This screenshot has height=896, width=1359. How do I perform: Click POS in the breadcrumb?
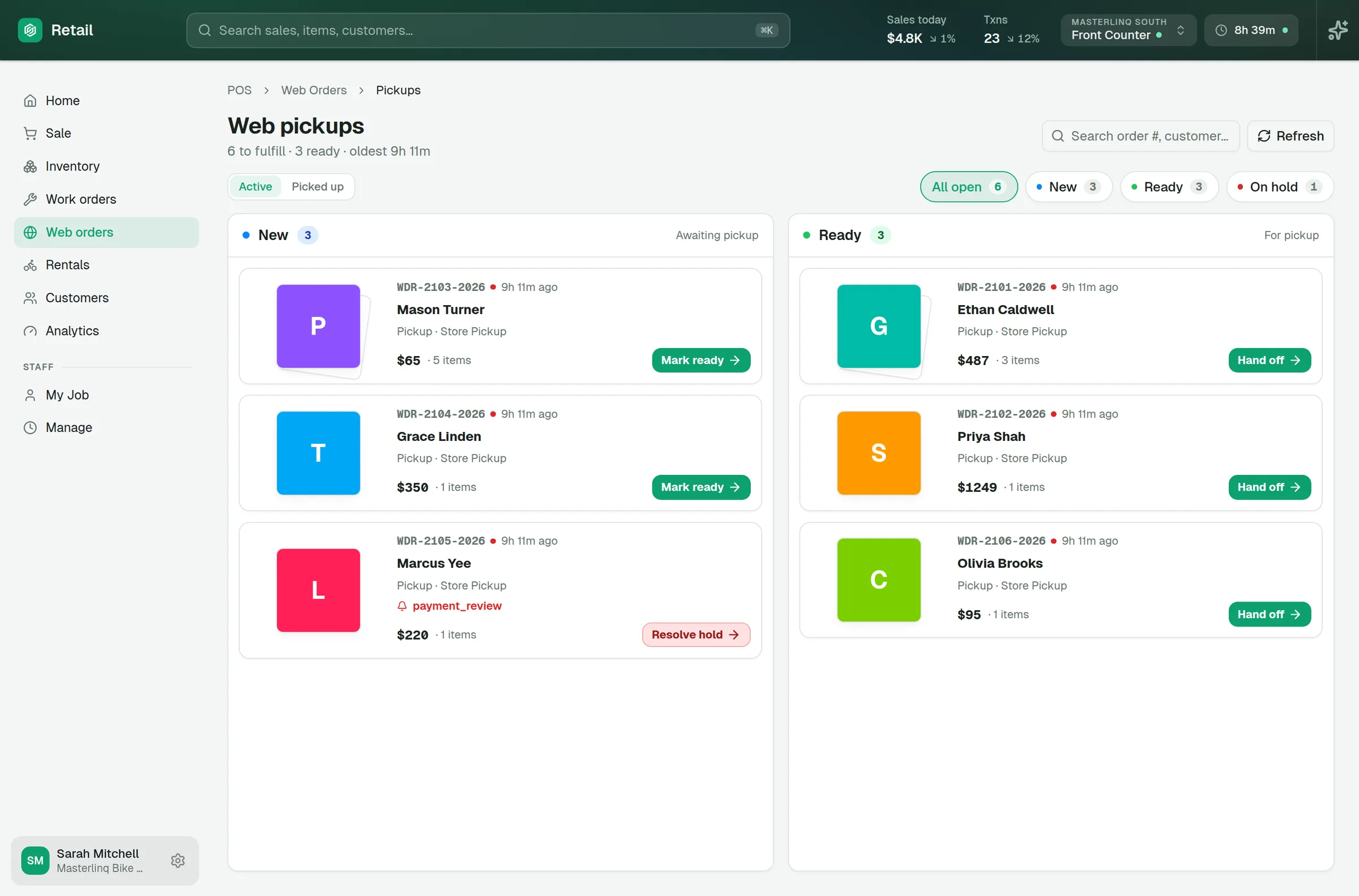pyautogui.click(x=239, y=91)
